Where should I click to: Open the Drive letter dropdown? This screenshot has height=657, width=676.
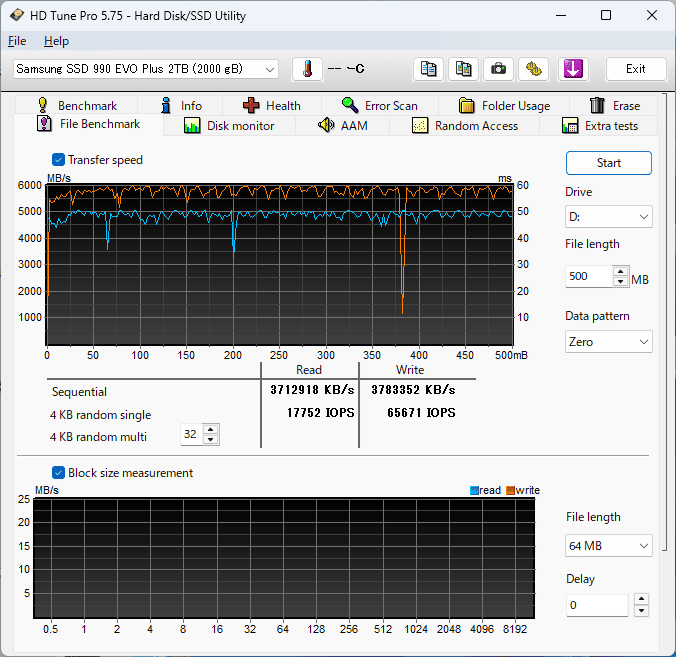pyautogui.click(x=608, y=216)
